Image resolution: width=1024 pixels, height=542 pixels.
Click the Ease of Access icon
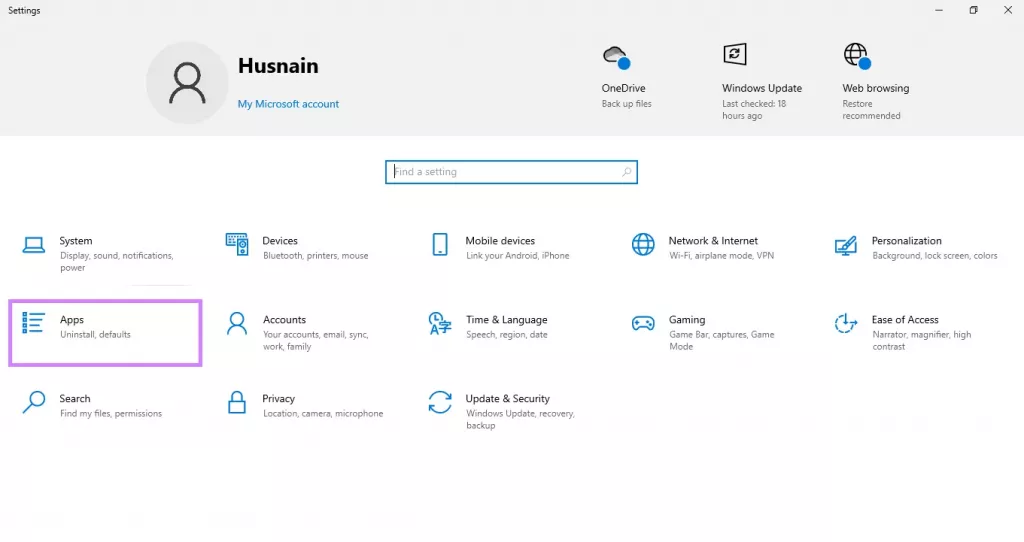(846, 323)
